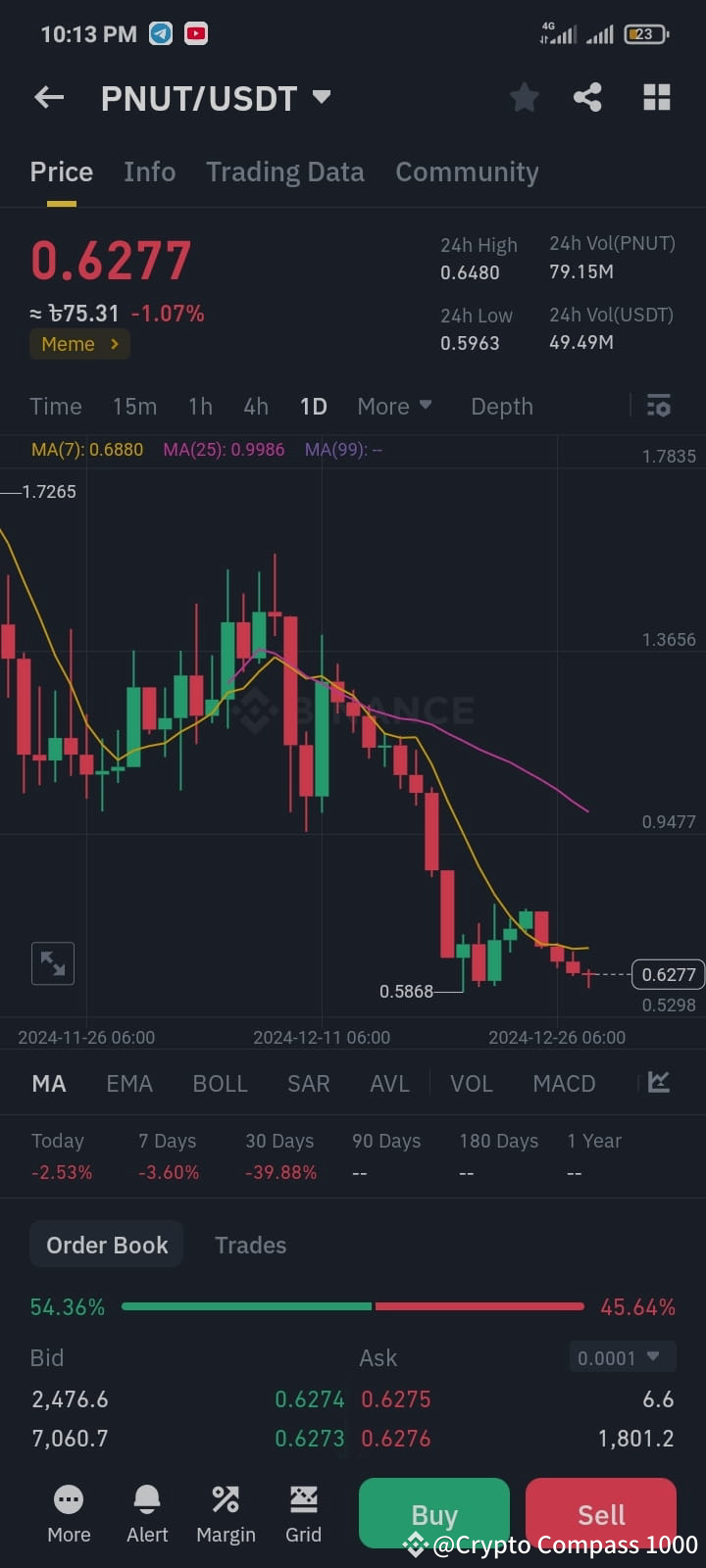Screen dimensions: 706x1568
Task: Switch to the Trades tab
Action: (x=250, y=1244)
